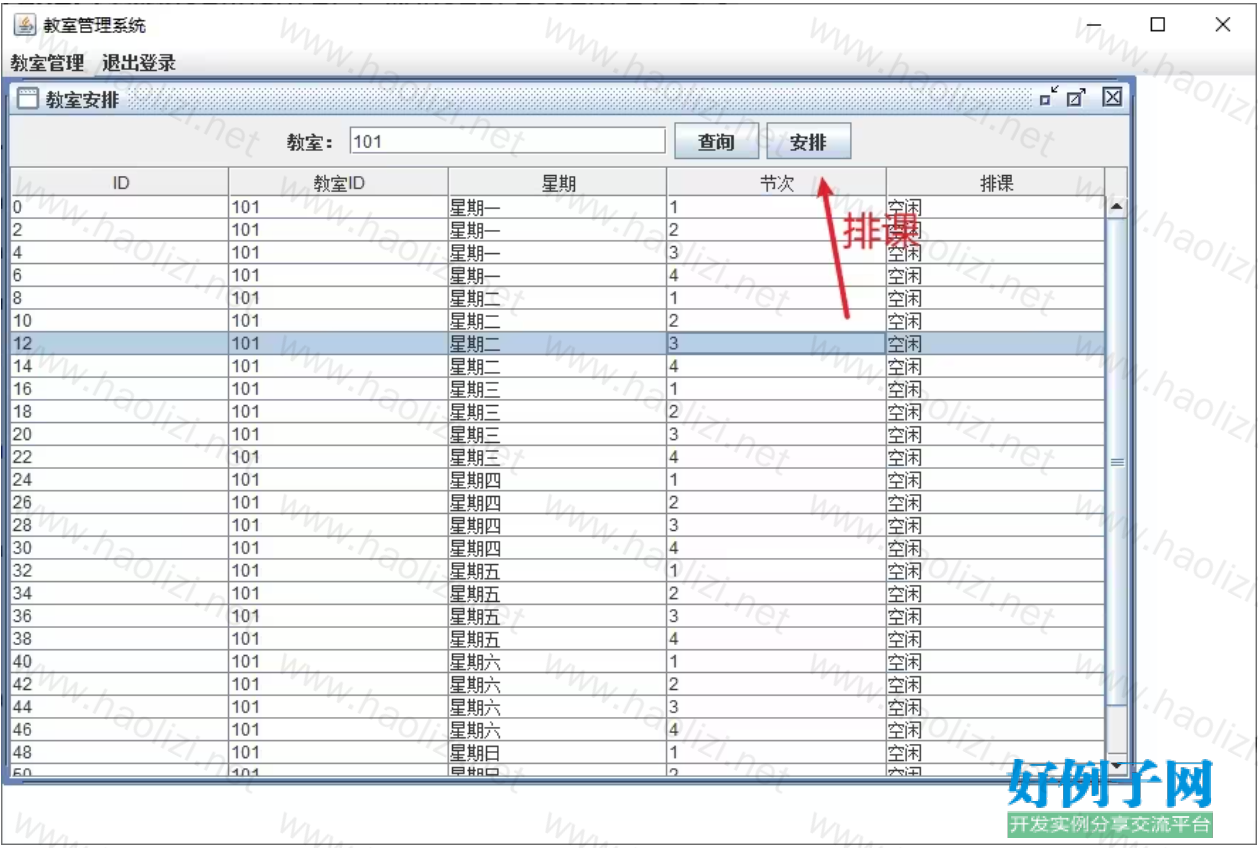
Task: Select the table row with ID 0
Action: click(x=120, y=208)
